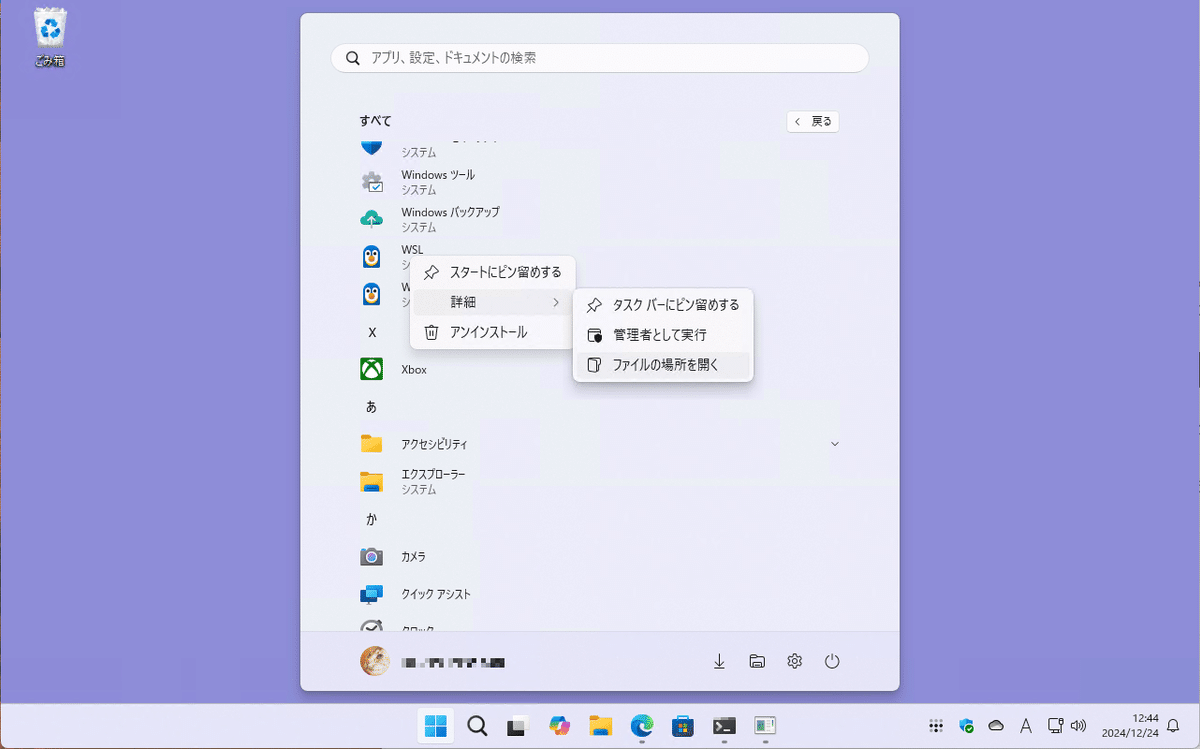The image size is (1200, 749).
Task: Open Settings gear in Start footer
Action: 795,661
